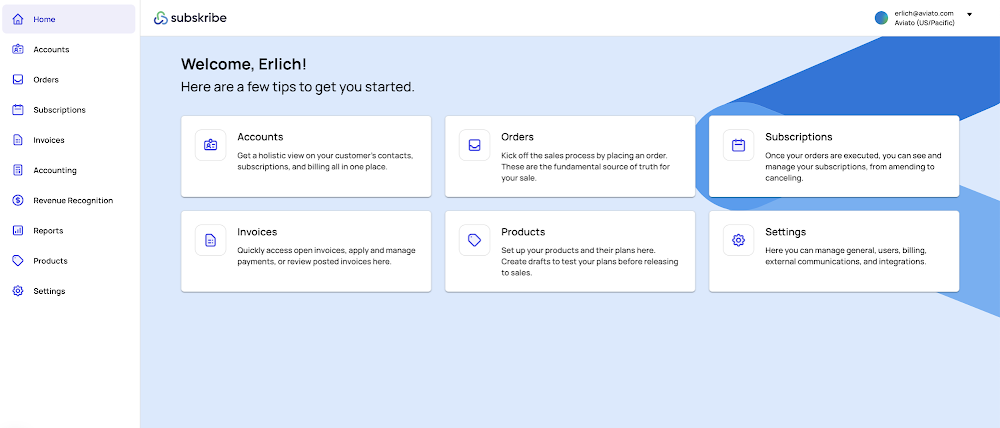Open the Revenue Recognition dollar icon
This screenshot has height=428, width=1000.
click(x=18, y=200)
